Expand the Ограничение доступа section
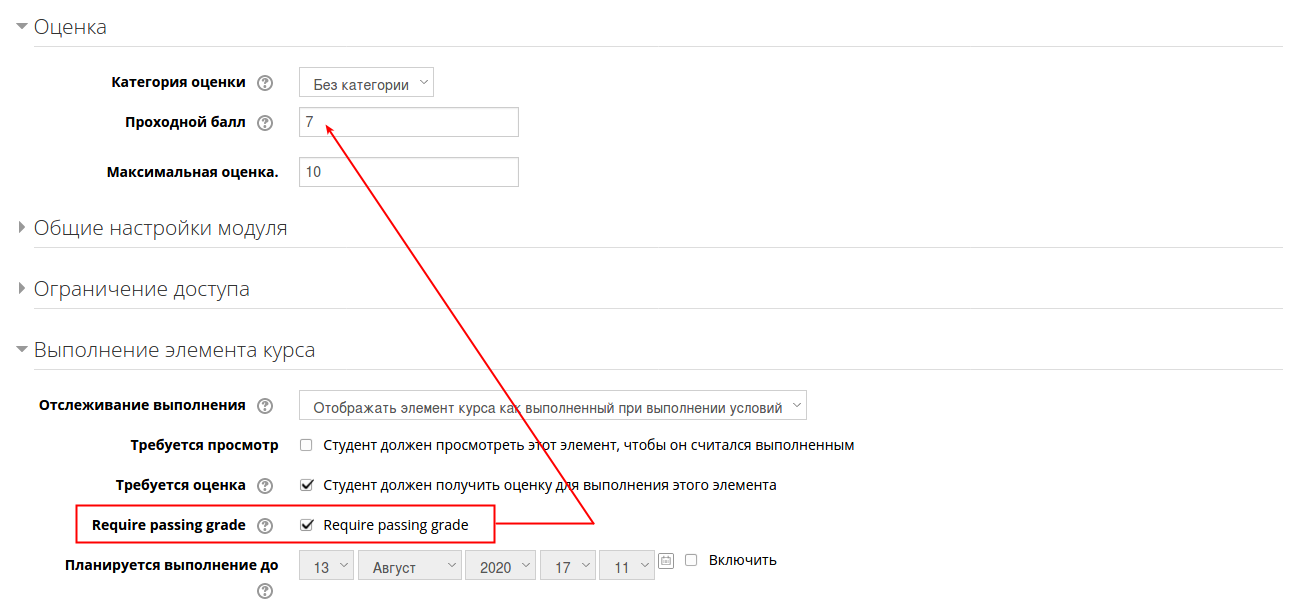Image resolution: width=1308 pixels, height=610 pixels. pyautogui.click(x=141, y=290)
